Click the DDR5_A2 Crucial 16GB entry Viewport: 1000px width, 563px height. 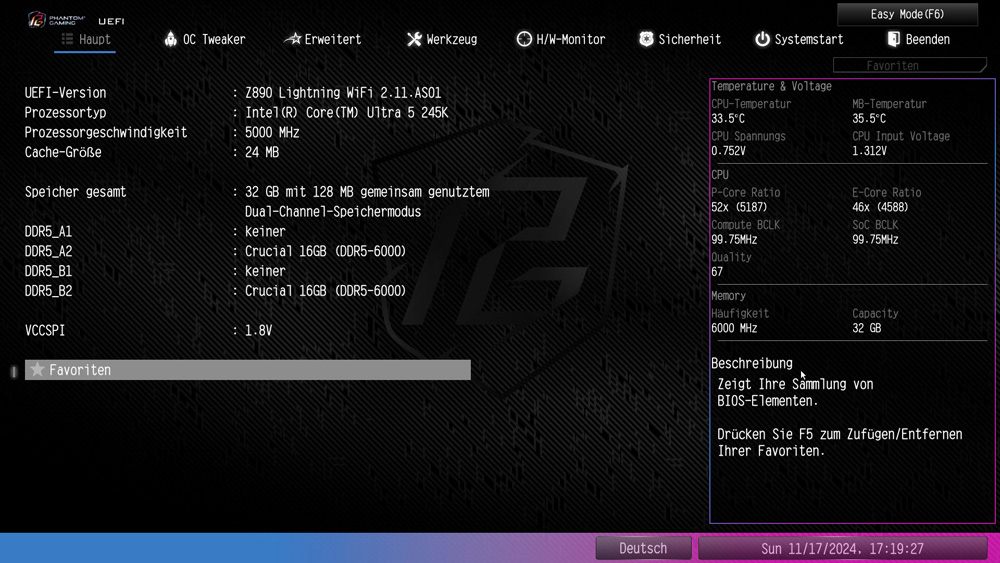325,251
